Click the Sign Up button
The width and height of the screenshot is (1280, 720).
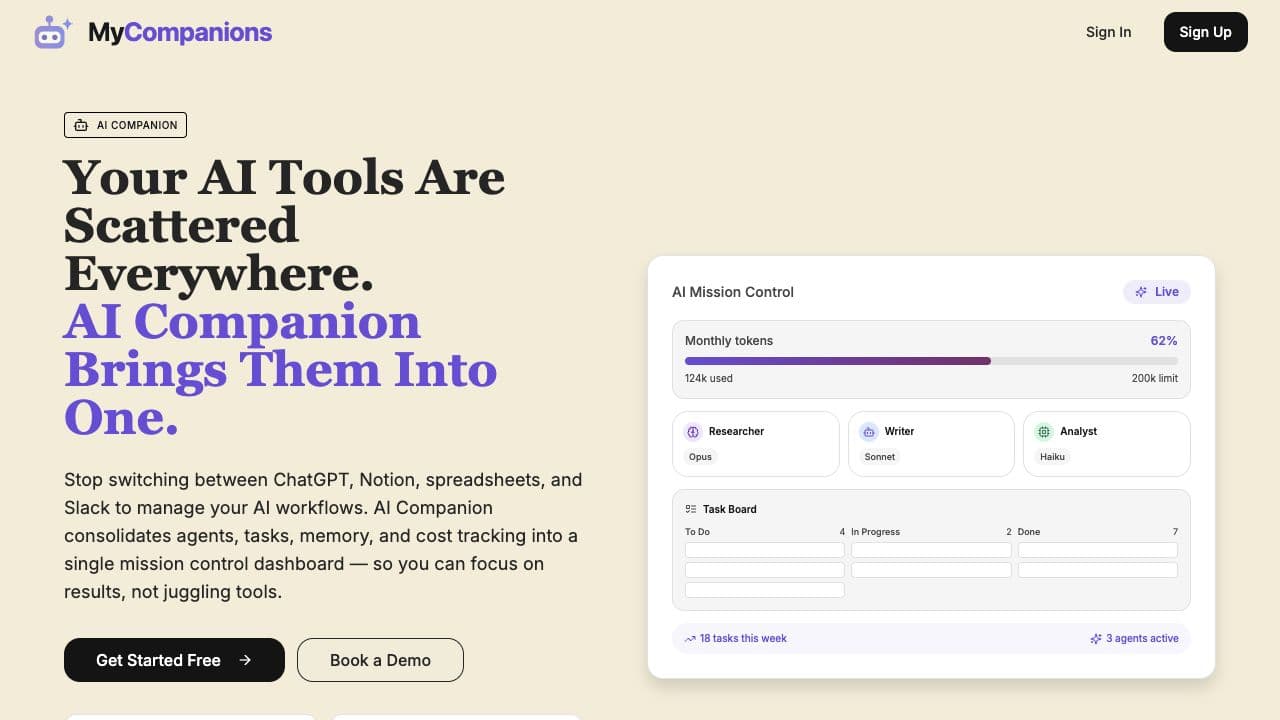(1205, 32)
